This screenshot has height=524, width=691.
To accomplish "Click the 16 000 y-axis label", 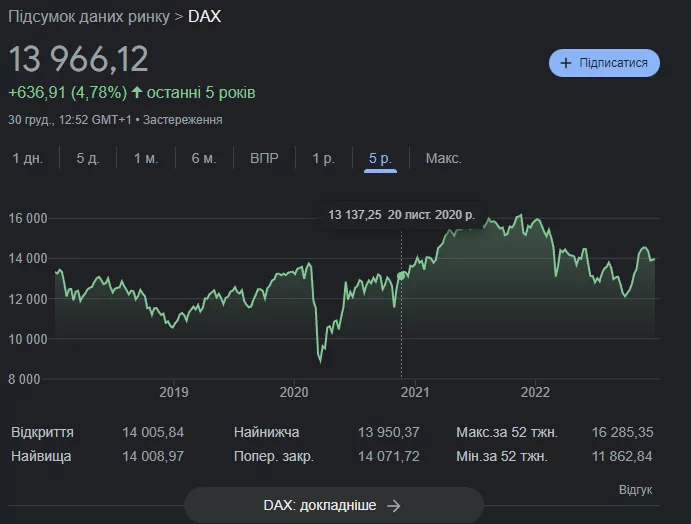I will 28,219.
